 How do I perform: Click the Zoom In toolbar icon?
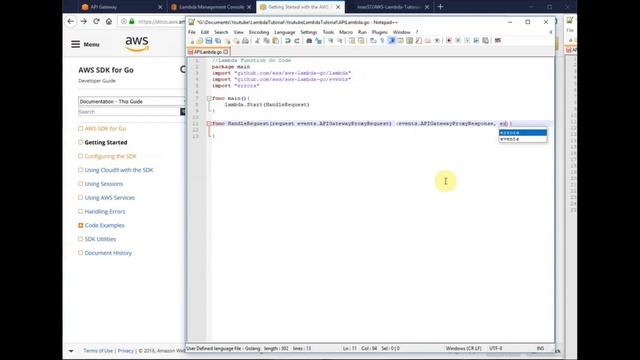pyautogui.click(x=330, y=41)
